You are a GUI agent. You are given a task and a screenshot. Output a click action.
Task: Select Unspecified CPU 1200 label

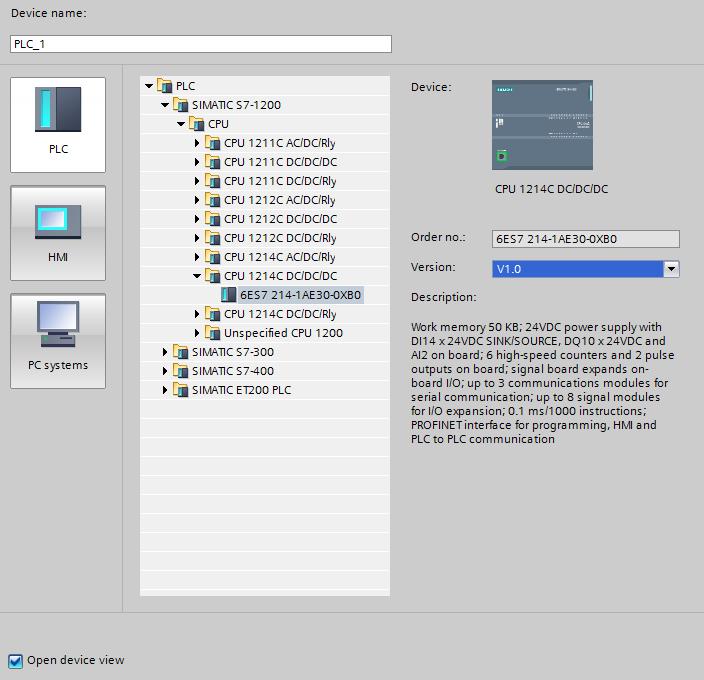283,333
